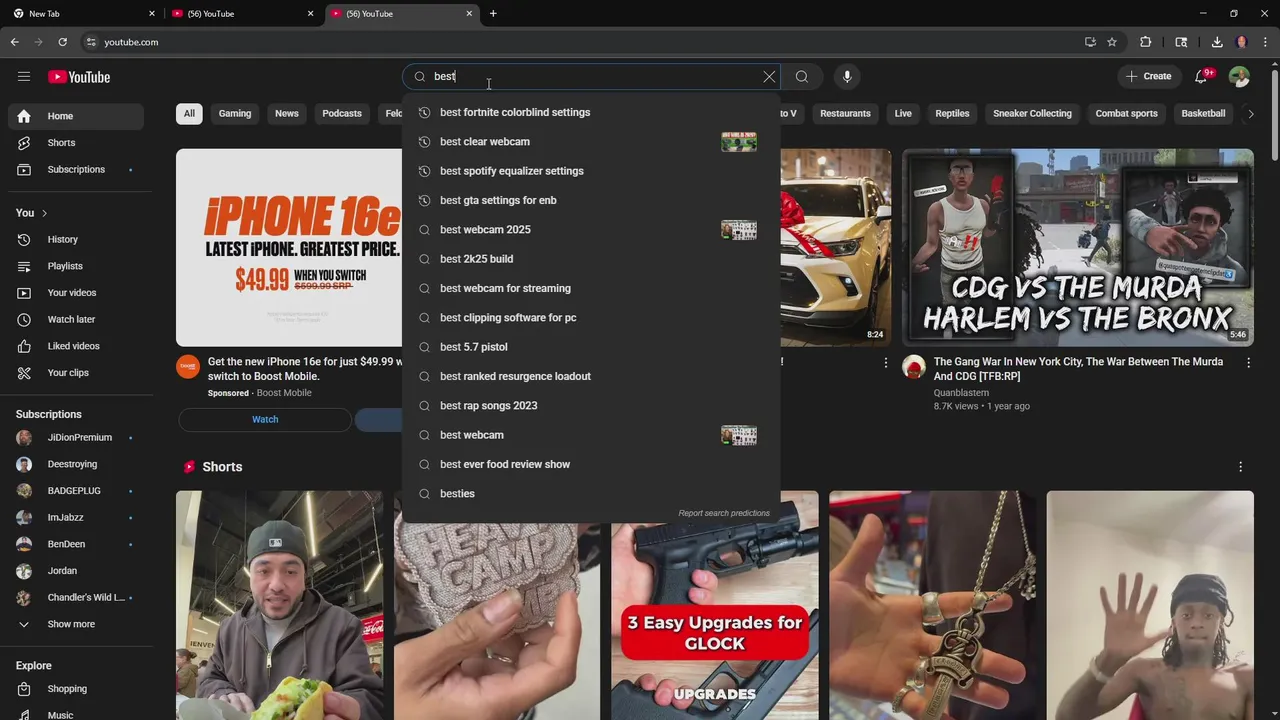Choose suggestion best clear webcam

(x=591, y=142)
